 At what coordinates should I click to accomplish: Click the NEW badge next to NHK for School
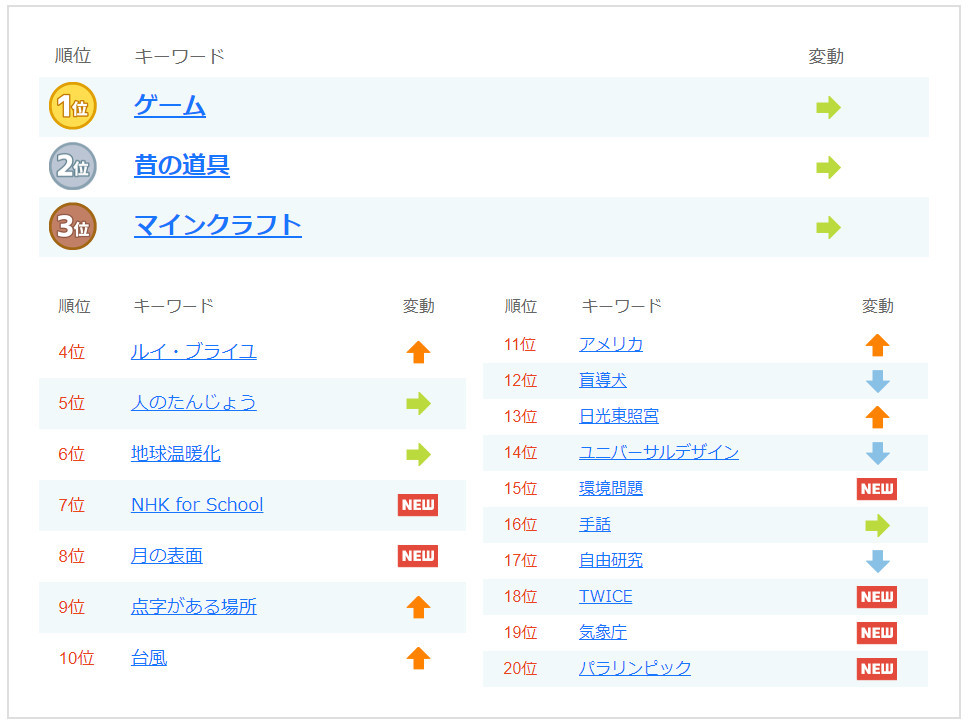tap(418, 505)
